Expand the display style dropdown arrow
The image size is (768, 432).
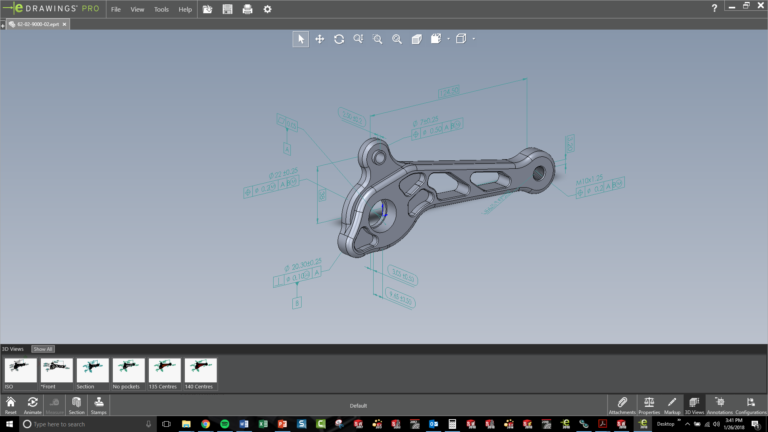pyautogui.click(x=449, y=39)
